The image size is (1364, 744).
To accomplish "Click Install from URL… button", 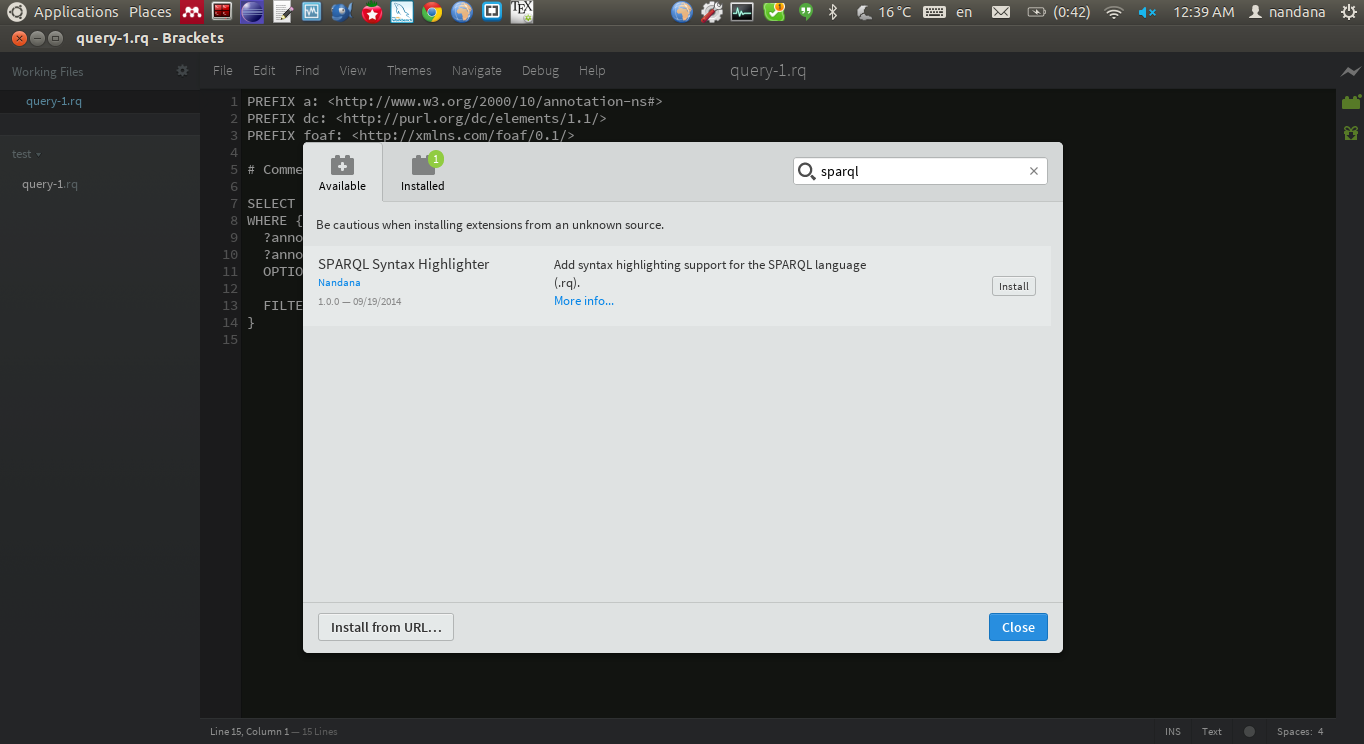I will [386, 627].
